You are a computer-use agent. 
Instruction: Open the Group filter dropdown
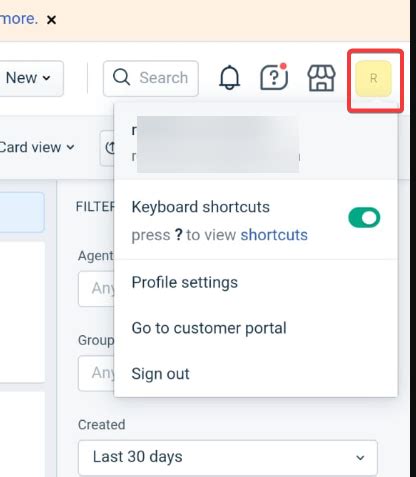[96, 373]
